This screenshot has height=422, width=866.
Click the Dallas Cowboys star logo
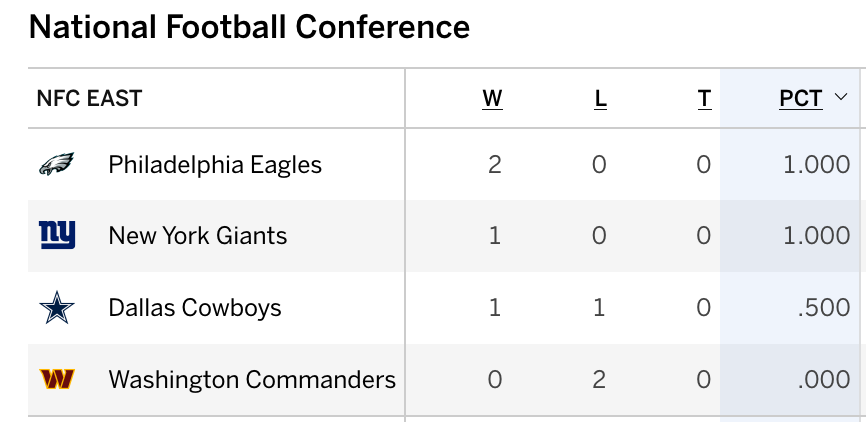pos(57,308)
